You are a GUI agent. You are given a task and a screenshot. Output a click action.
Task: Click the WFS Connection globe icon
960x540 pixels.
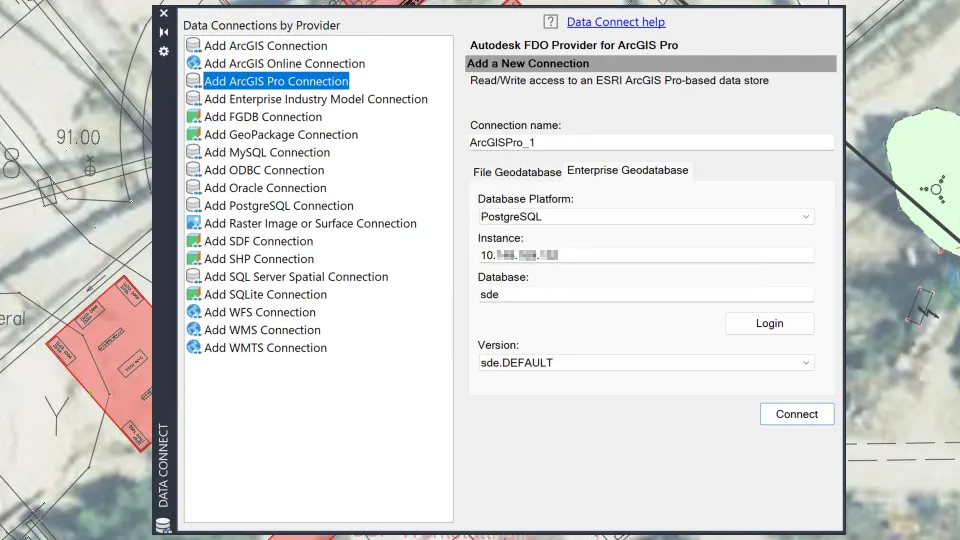tap(193, 312)
